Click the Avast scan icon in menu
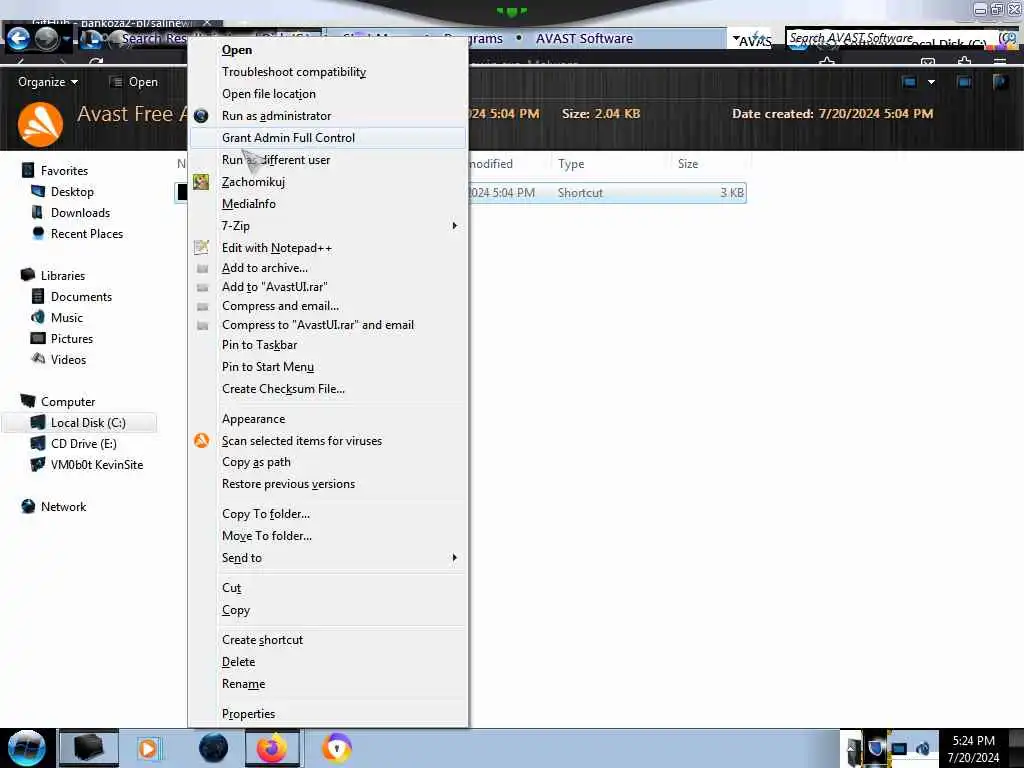 coord(201,441)
